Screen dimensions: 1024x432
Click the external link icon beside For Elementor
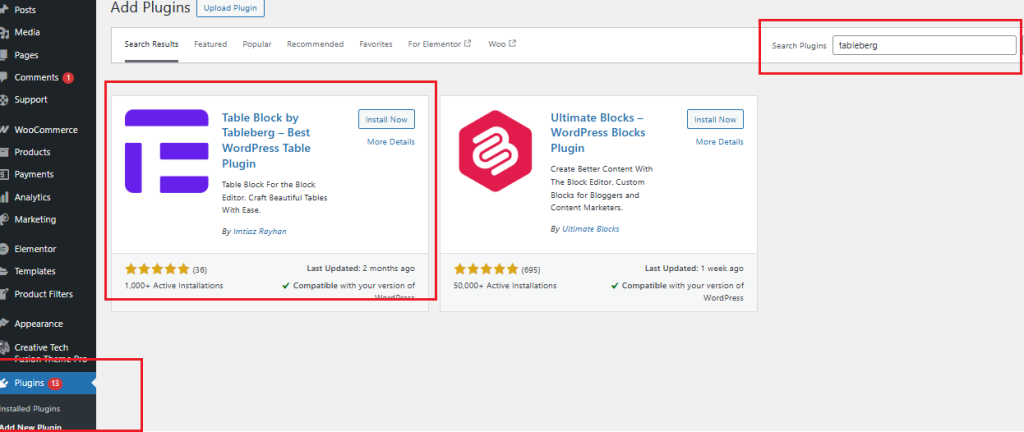coord(468,44)
